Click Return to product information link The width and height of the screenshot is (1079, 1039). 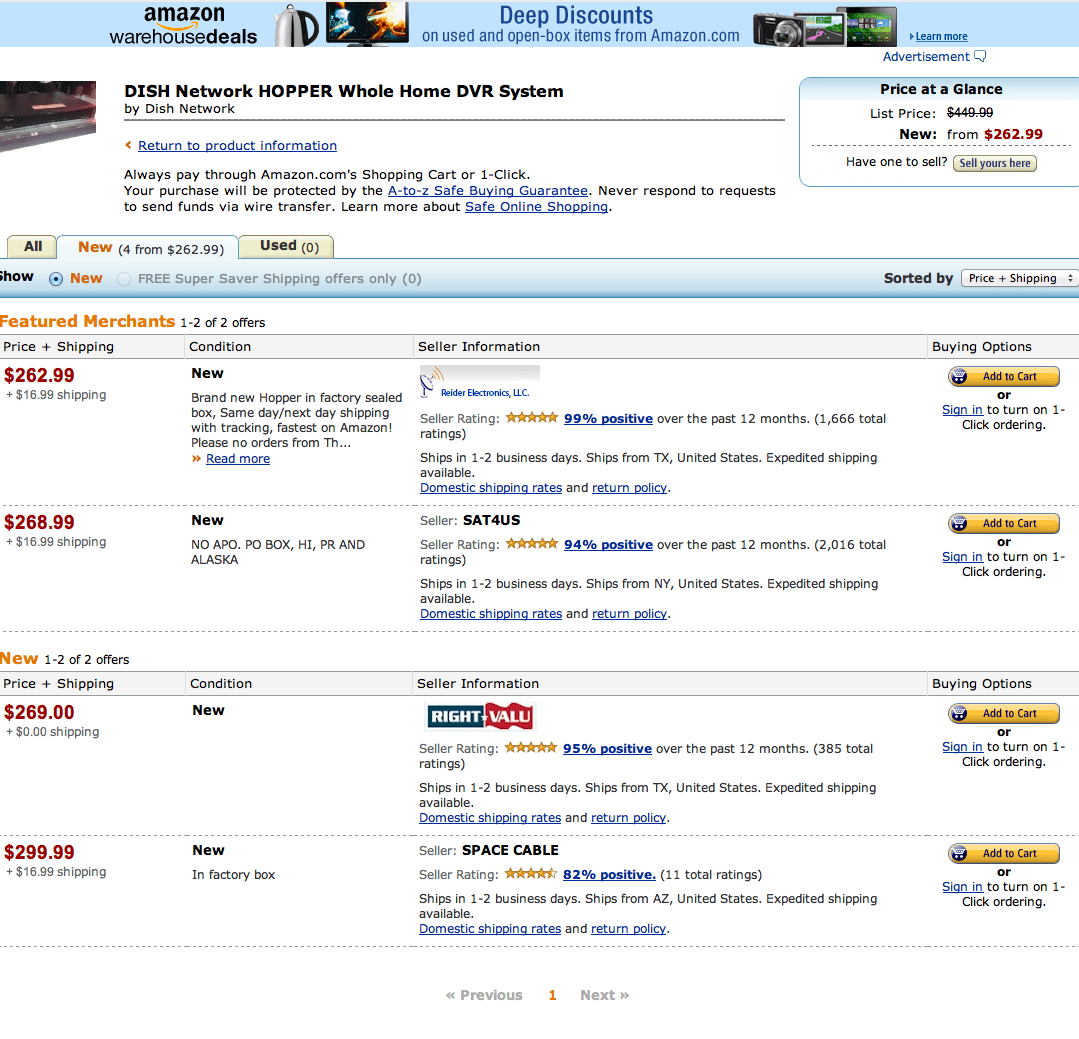pyautogui.click(x=237, y=146)
